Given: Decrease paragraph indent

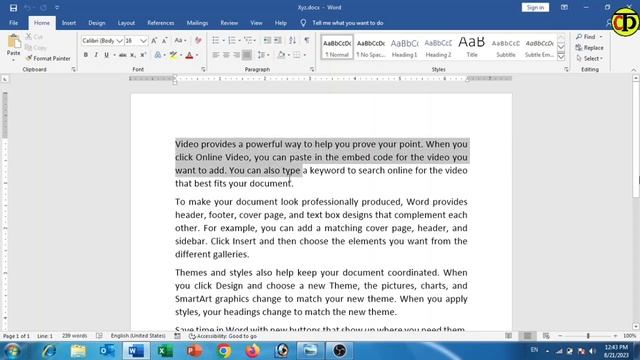Looking at the screenshot, I should coord(267,40).
